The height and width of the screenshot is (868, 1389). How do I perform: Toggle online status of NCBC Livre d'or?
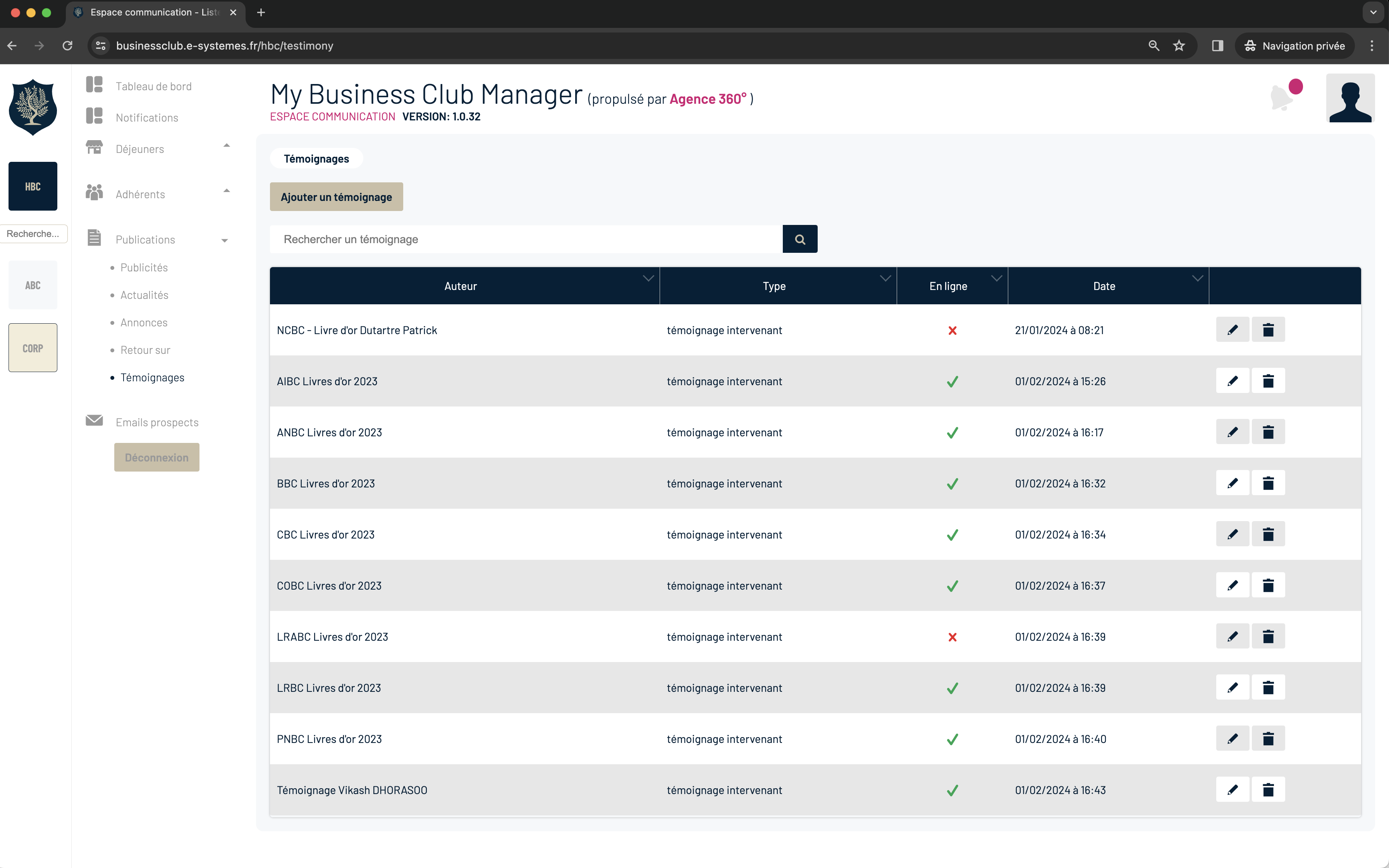click(x=952, y=331)
